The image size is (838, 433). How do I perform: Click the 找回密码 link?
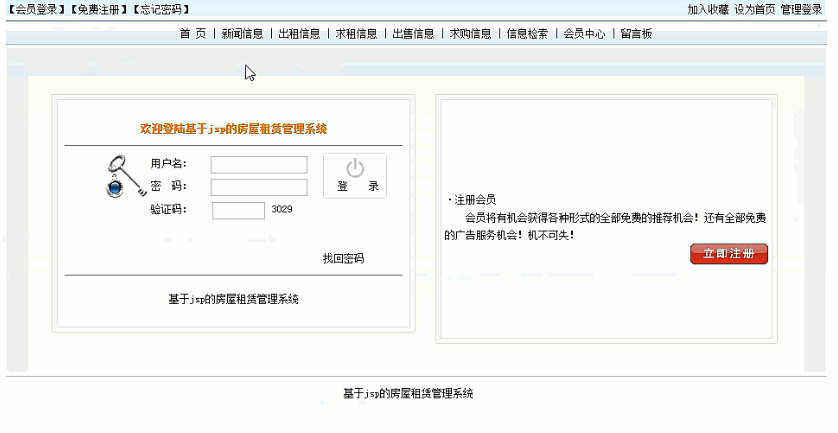(344, 259)
